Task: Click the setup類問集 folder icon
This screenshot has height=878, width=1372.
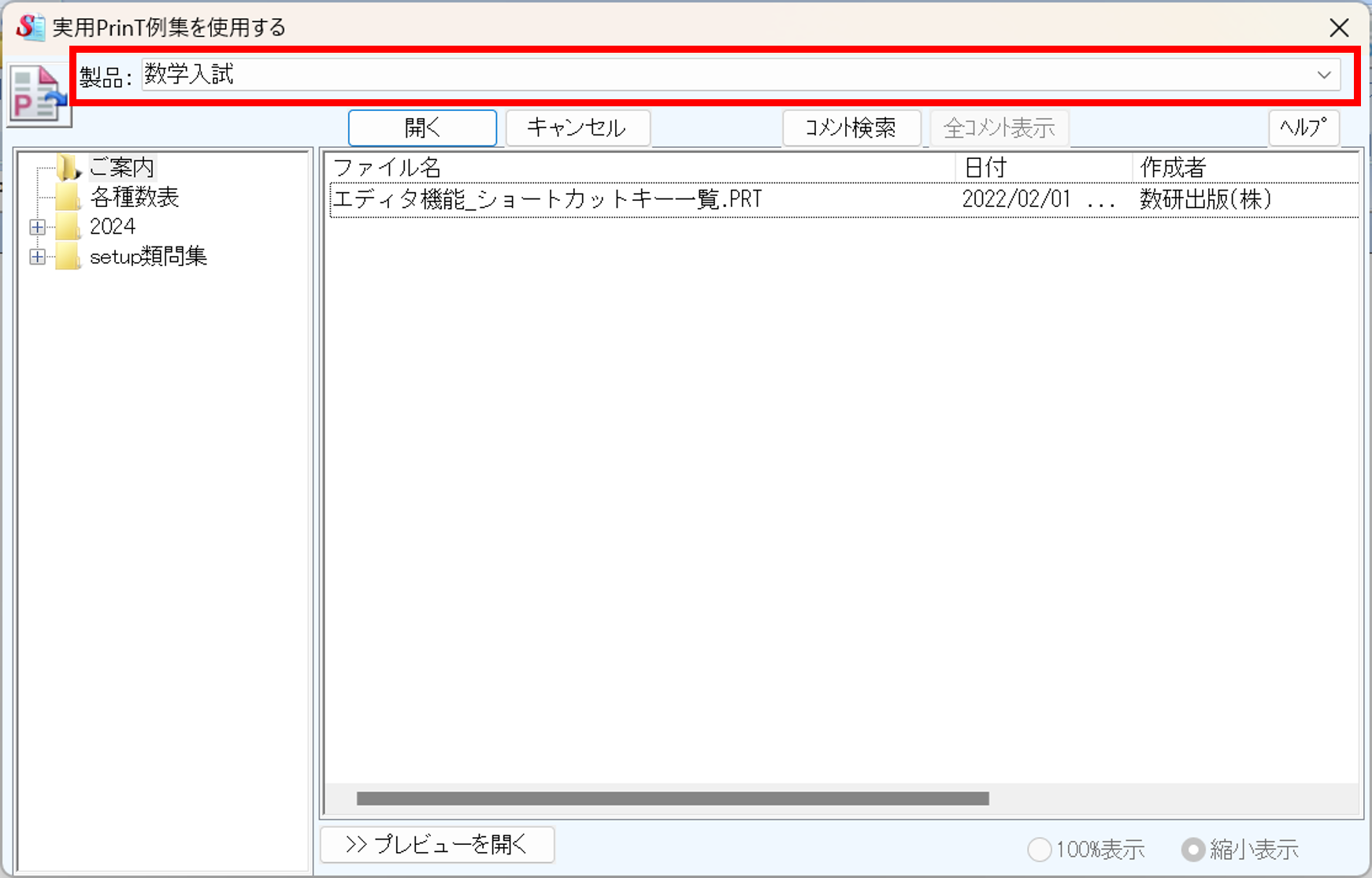Action: pyautogui.click(x=69, y=257)
